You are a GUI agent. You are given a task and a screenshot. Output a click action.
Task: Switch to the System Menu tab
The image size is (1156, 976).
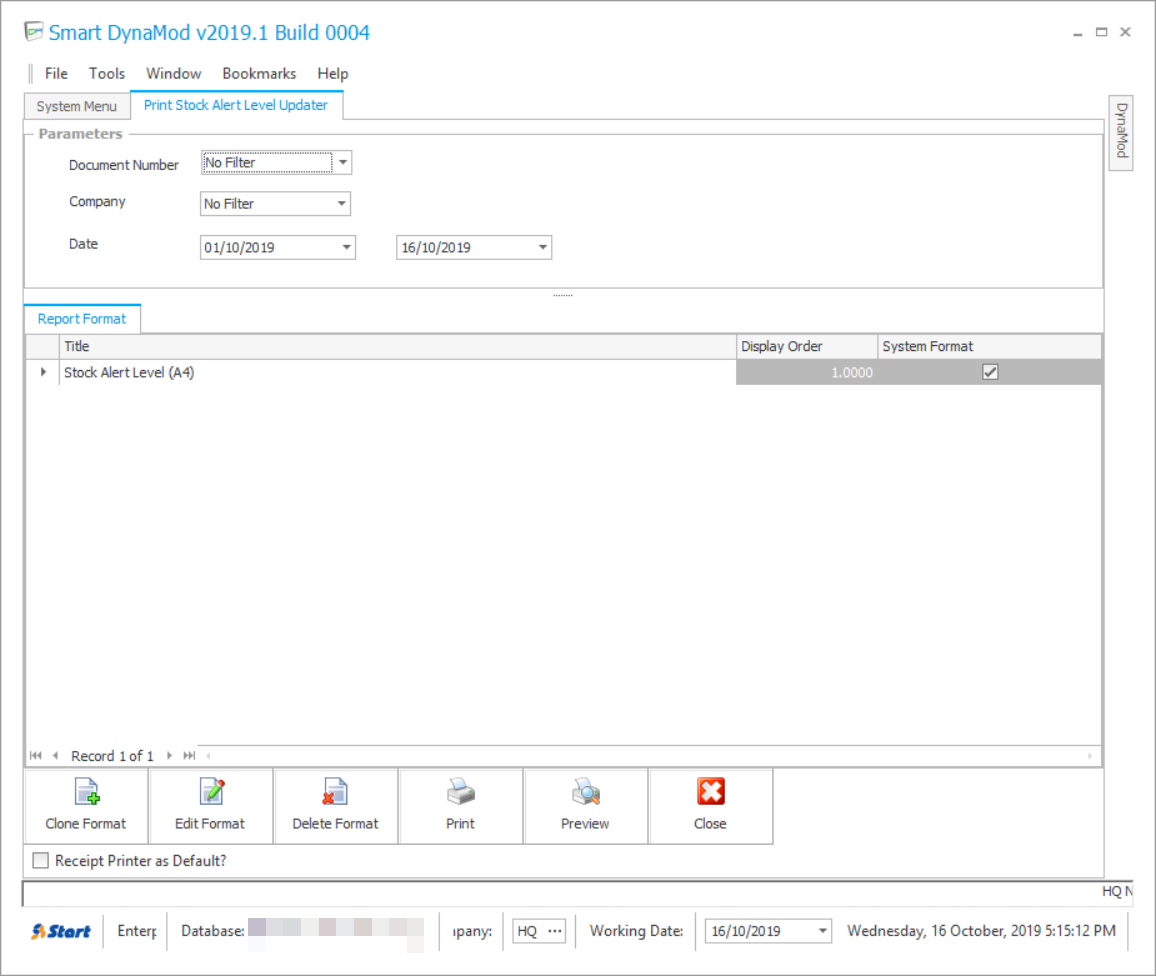77,106
